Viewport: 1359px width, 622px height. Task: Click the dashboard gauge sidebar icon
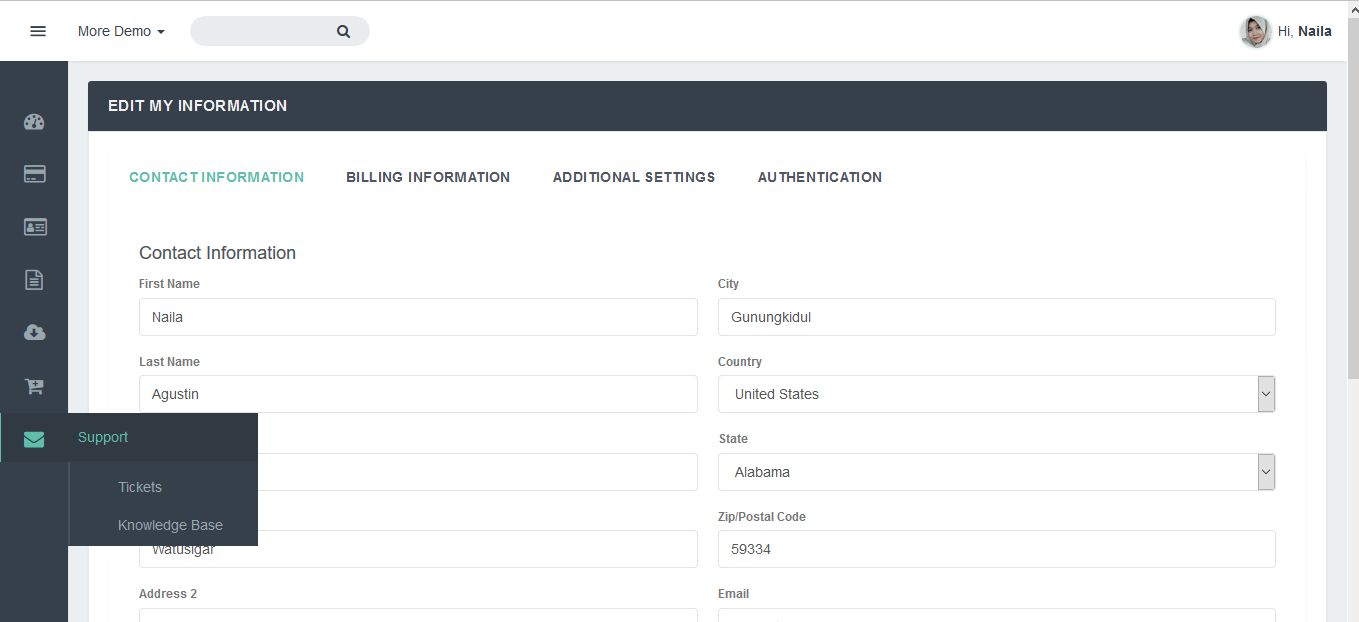pos(34,122)
